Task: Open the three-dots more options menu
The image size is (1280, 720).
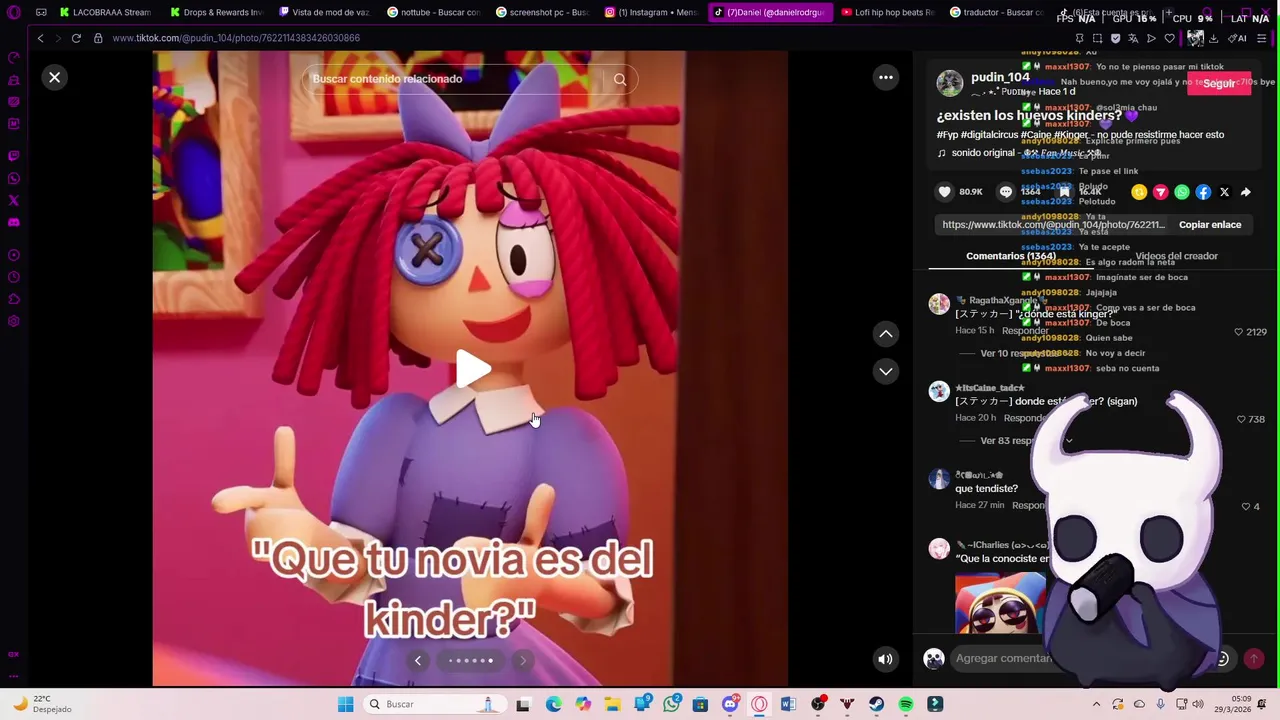Action: [x=886, y=77]
